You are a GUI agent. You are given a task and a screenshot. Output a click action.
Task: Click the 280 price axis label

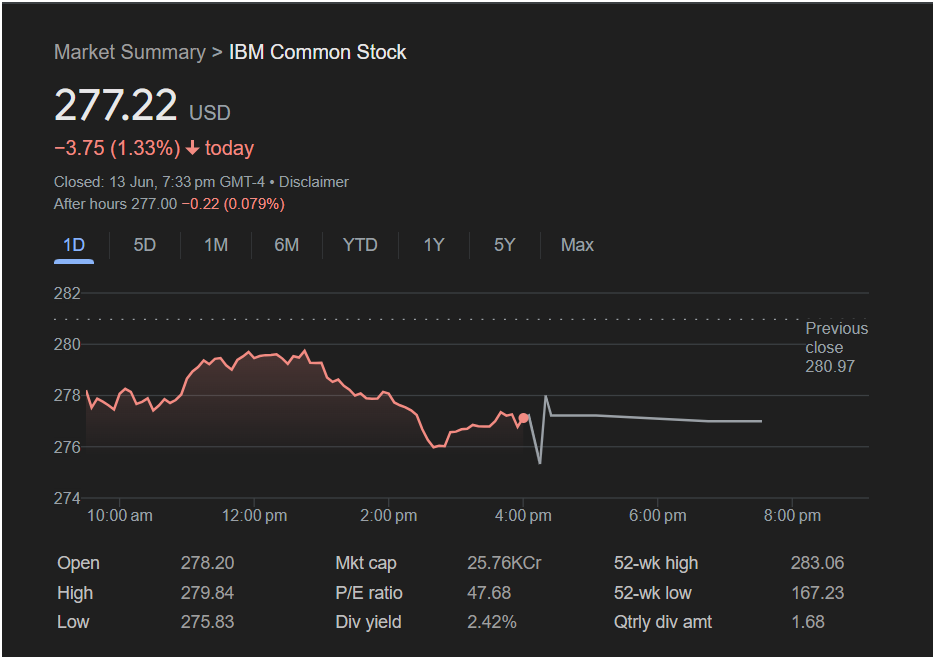coord(67,345)
